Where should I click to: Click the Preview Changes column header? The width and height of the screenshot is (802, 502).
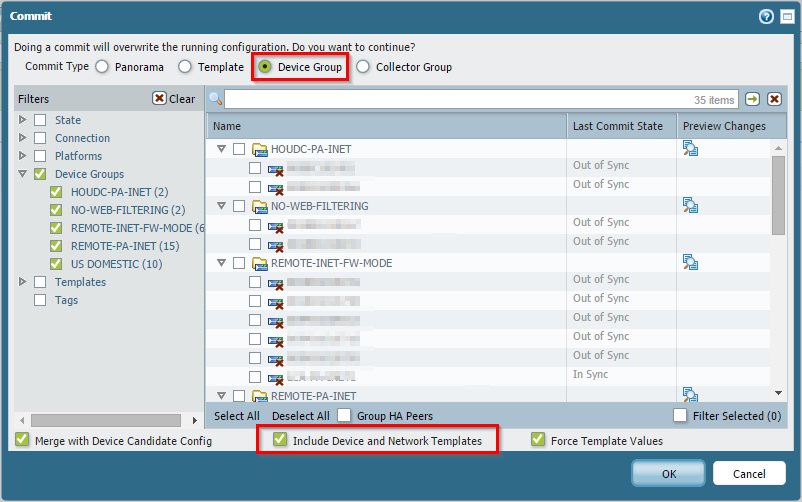tap(731, 126)
